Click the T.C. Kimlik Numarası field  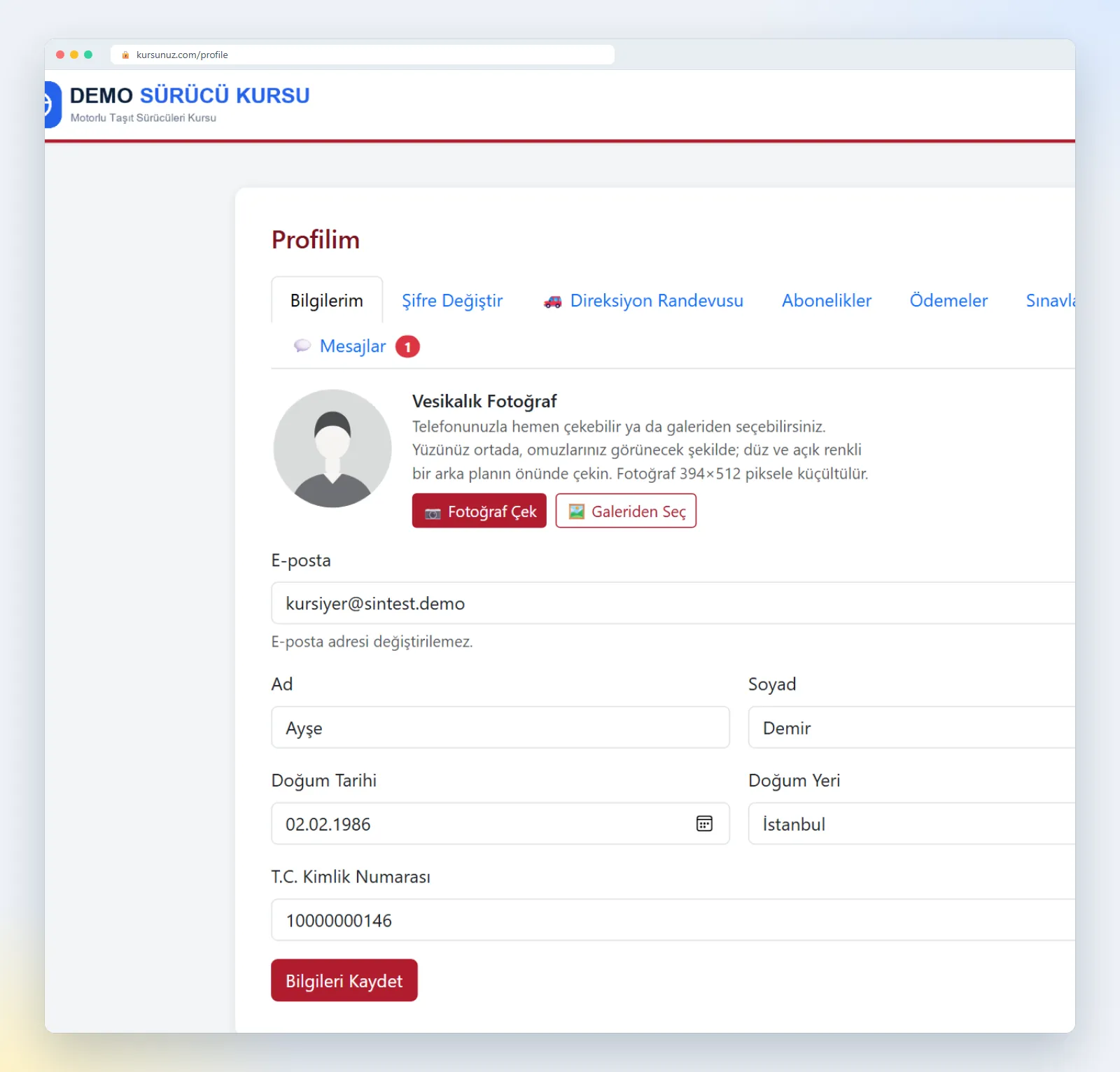(673, 920)
